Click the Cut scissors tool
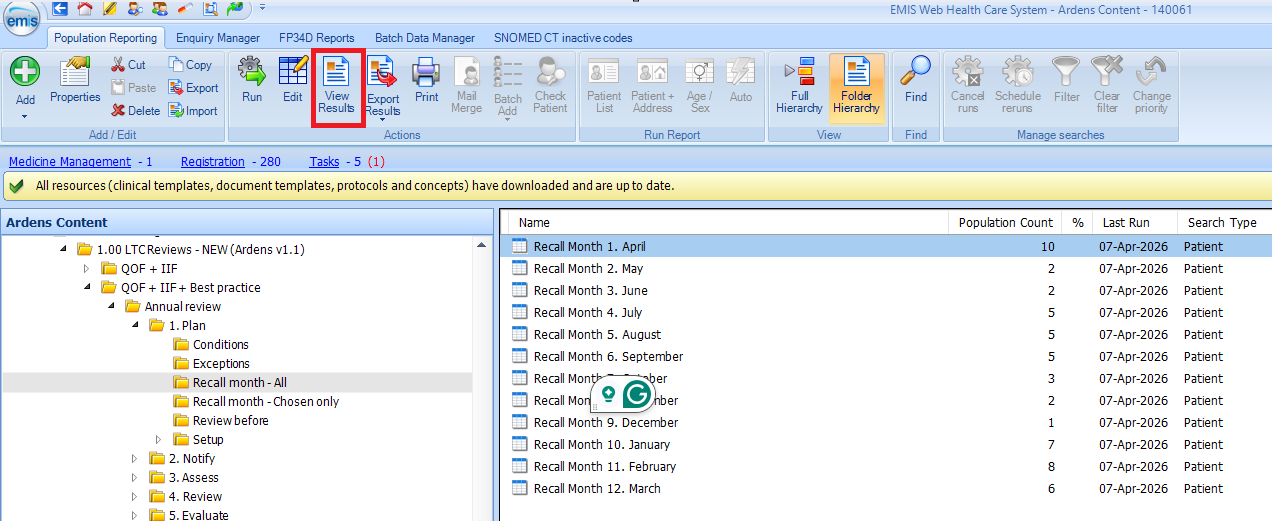 tap(128, 64)
